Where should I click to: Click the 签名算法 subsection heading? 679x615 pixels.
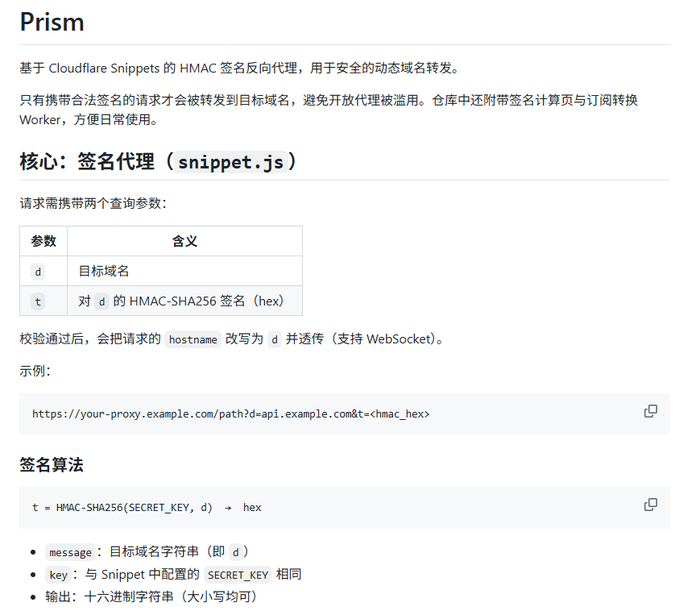[51, 465]
